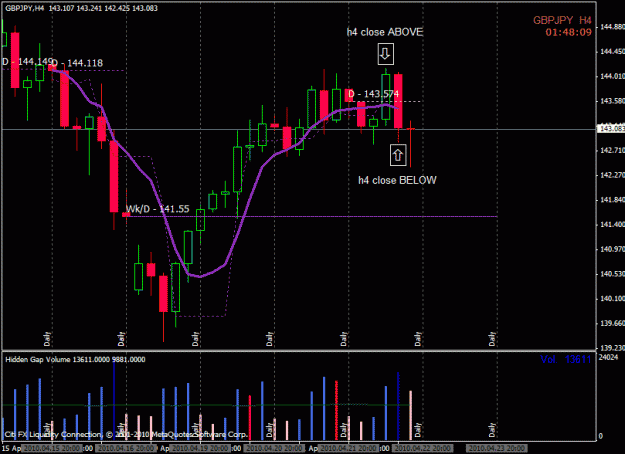
Task: Click the 'D - 144.118' pivot label
Action: [x=77, y=63]
